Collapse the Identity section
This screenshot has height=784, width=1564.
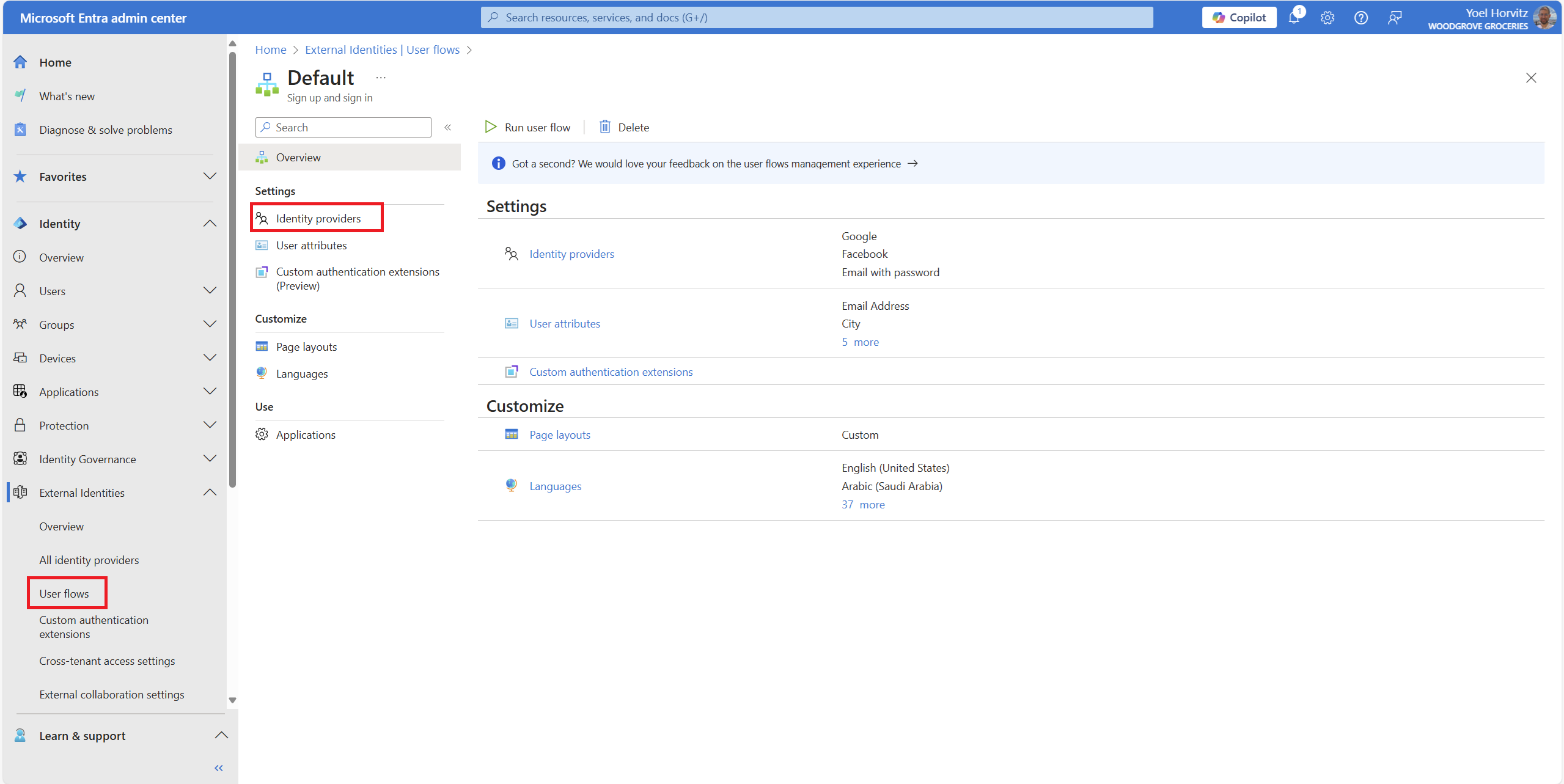tap(210, 224)
